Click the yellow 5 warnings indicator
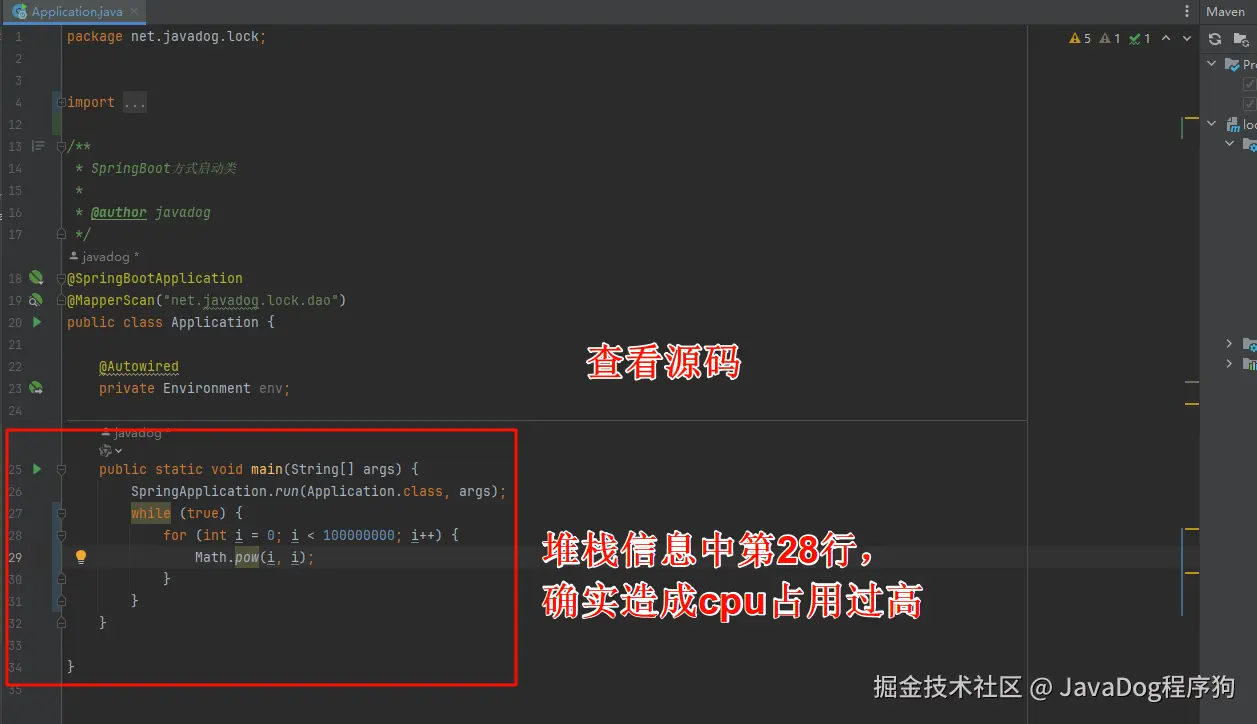Image resolution: width=1257 pixels, height=724 pixels. pos(1080,38)
